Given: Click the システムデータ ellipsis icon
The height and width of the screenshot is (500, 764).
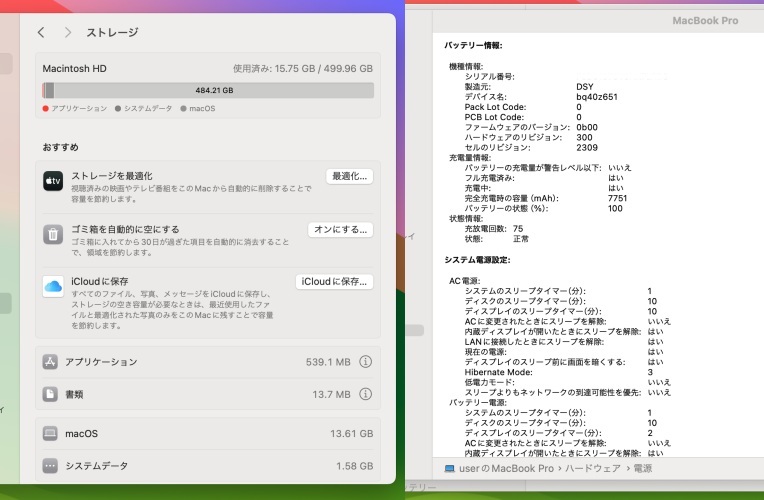Looking at the screenshot, I should tap(50, 465).
